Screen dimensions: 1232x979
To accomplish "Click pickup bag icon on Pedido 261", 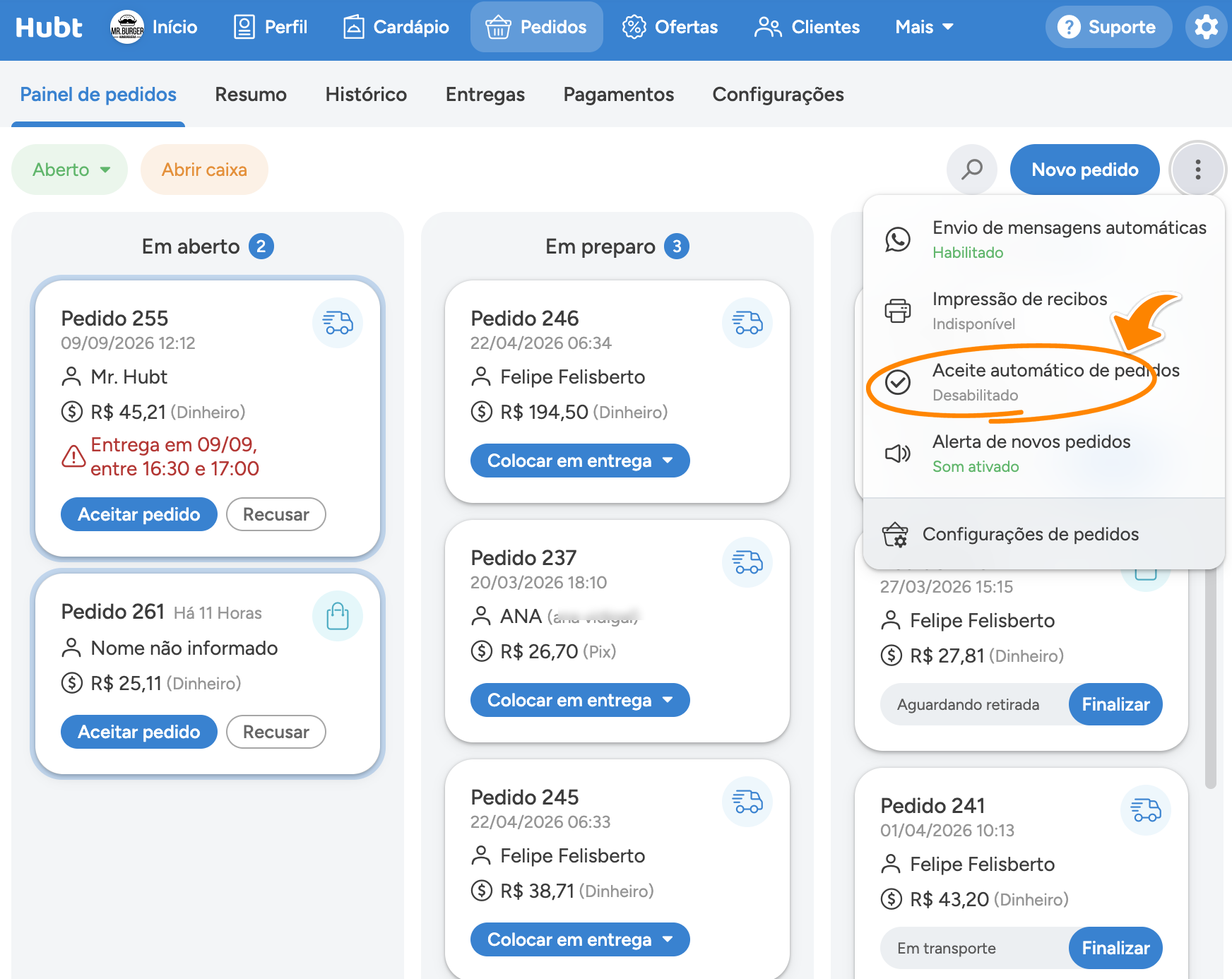I will coord(338,616).
